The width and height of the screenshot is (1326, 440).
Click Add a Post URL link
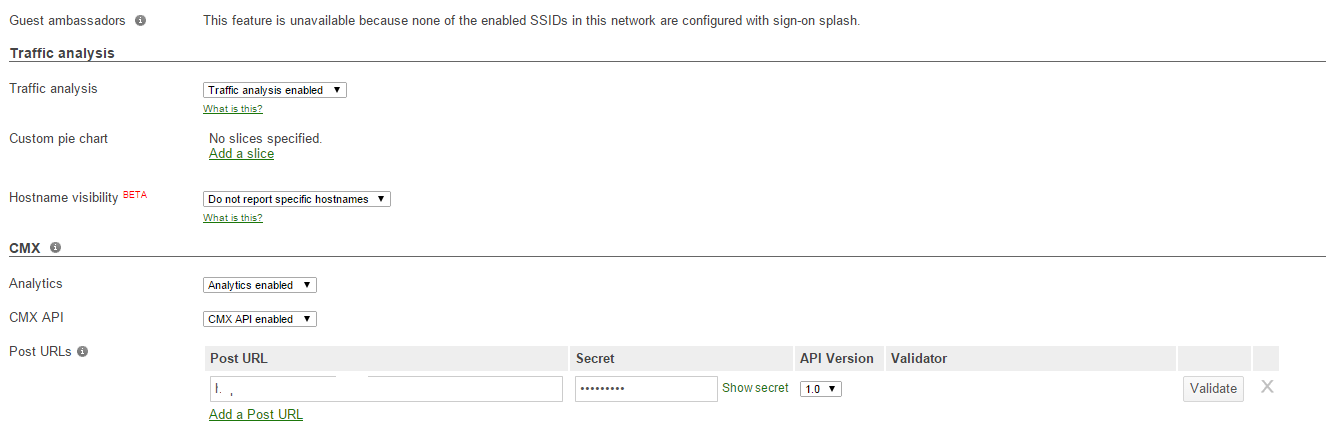tap(256, 414)
